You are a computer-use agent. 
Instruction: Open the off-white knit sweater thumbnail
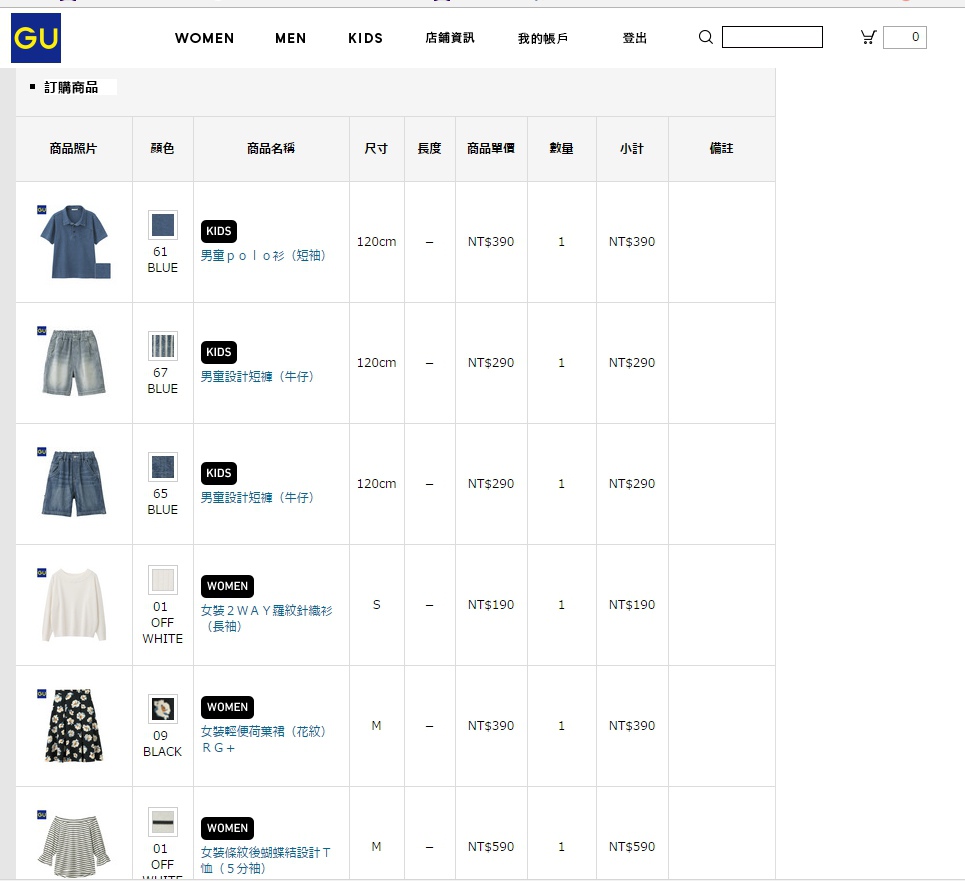74,605
